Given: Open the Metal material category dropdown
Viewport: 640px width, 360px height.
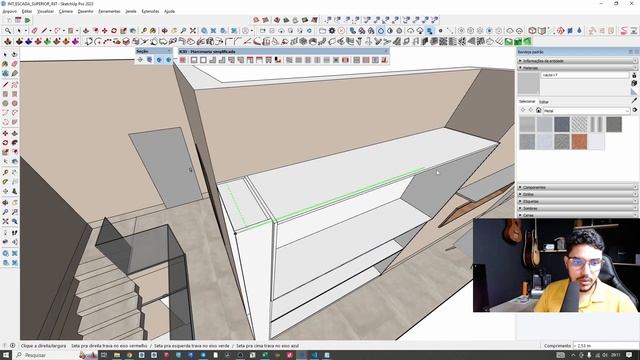Looking at the screenshot, I should coord(587,110).
